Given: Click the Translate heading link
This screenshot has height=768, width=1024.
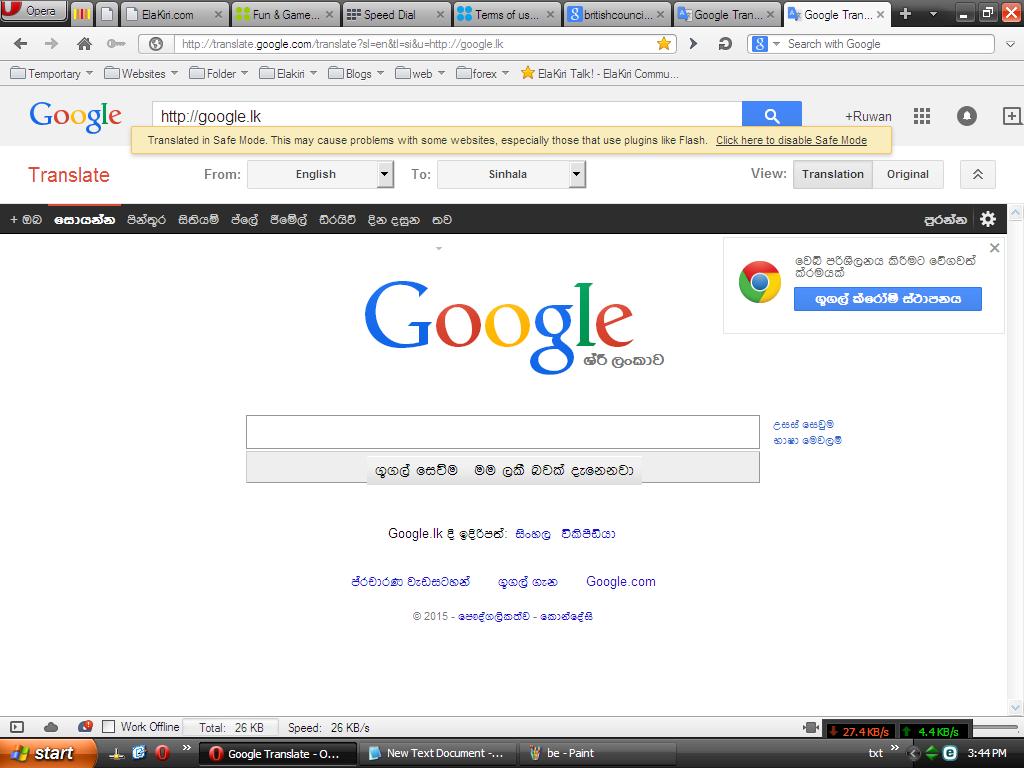Looking at the screenshot, I should [x=69, y=175].
